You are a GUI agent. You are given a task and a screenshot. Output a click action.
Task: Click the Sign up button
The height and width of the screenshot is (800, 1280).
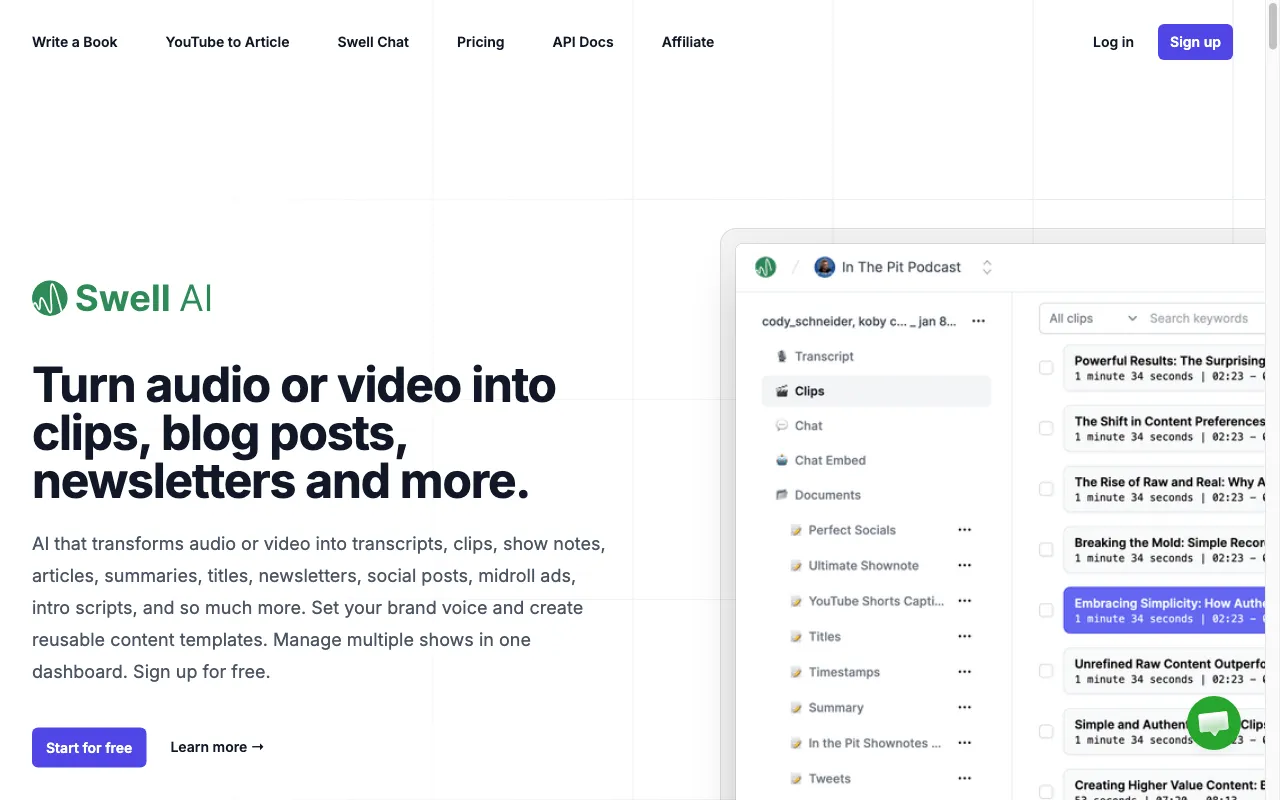pos(1195,42)
